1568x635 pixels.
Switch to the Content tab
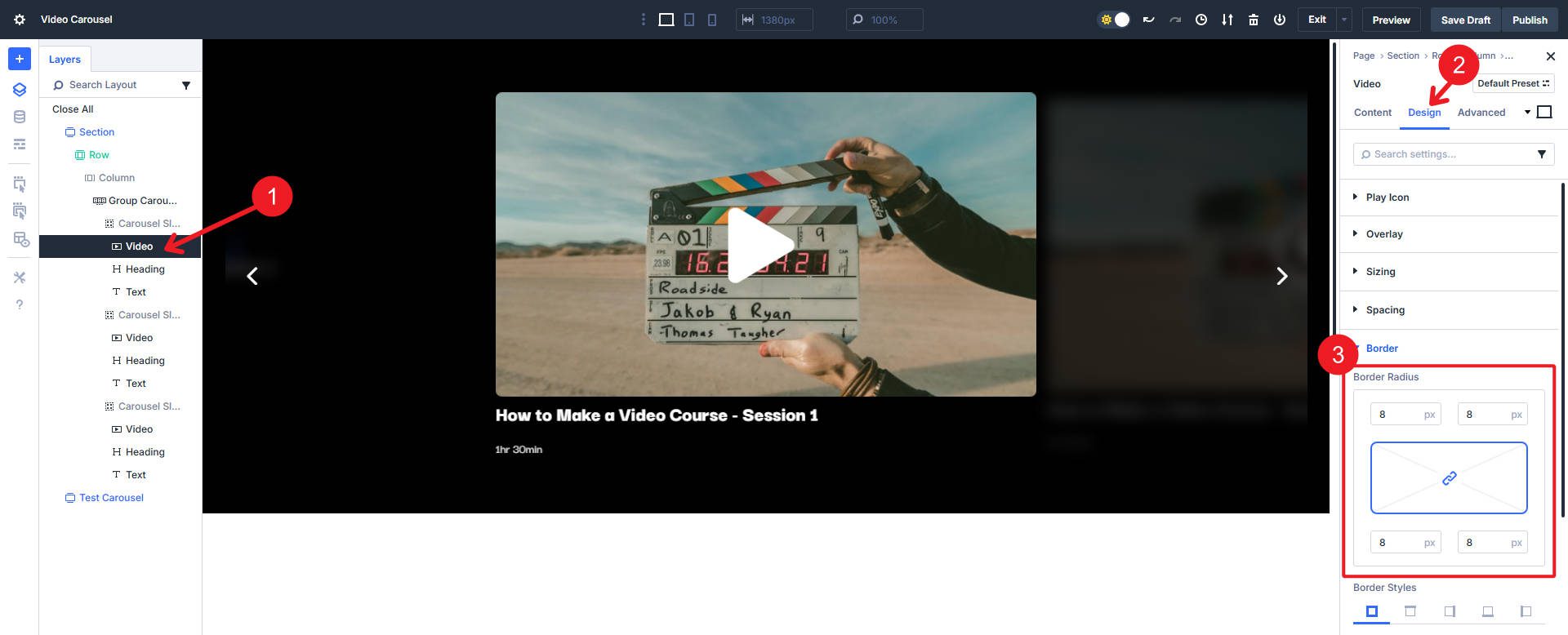pos(1372,113)
